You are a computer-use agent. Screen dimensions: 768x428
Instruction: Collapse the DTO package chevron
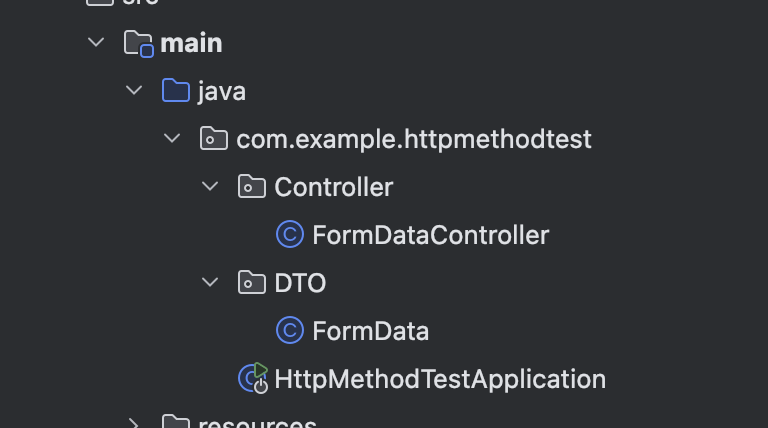tap(210, 282)
